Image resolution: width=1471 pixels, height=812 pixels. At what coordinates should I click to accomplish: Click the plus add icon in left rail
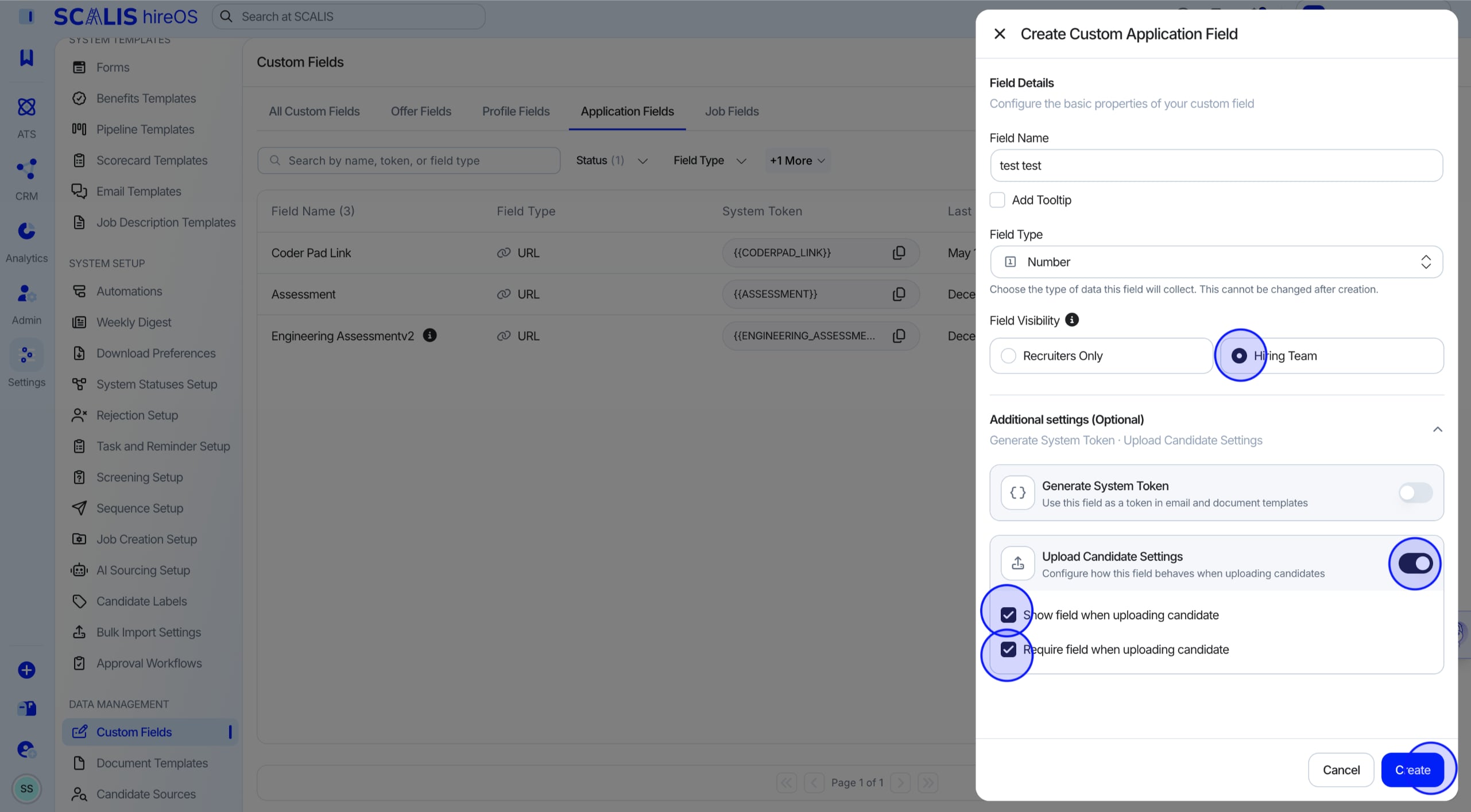[x=26, y=670]
